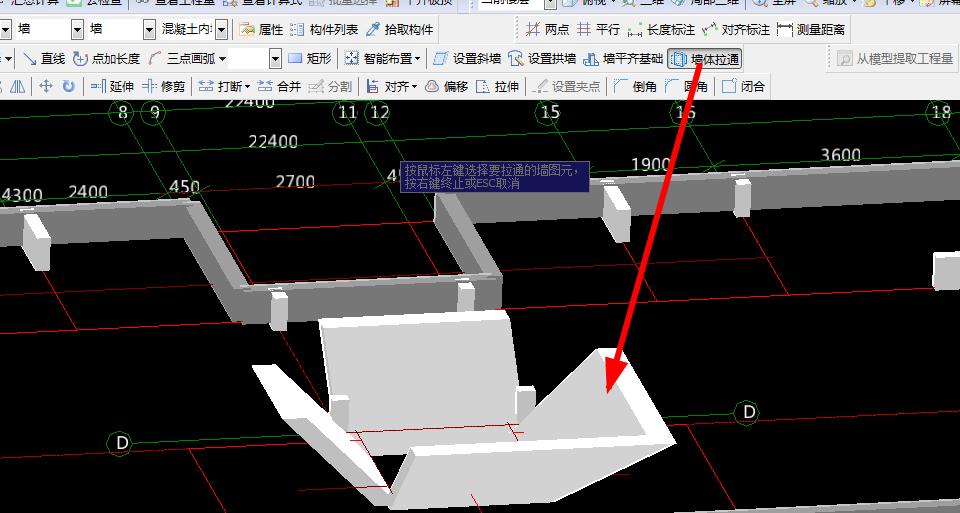
Task: Select the 圆角 fillet tool
Action: (x=687, y=87)
